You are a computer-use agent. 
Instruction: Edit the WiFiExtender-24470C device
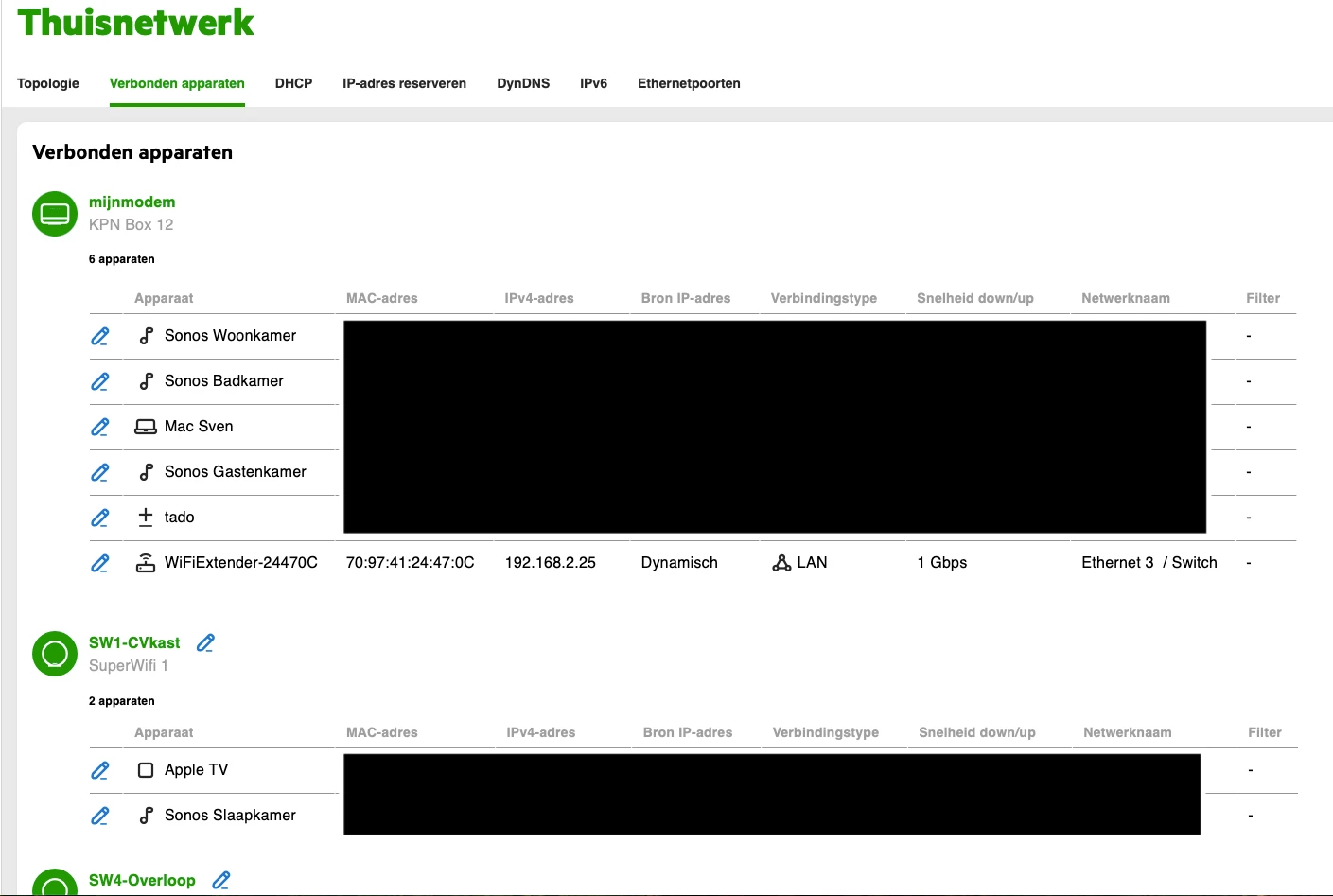[x=99, y=563]
